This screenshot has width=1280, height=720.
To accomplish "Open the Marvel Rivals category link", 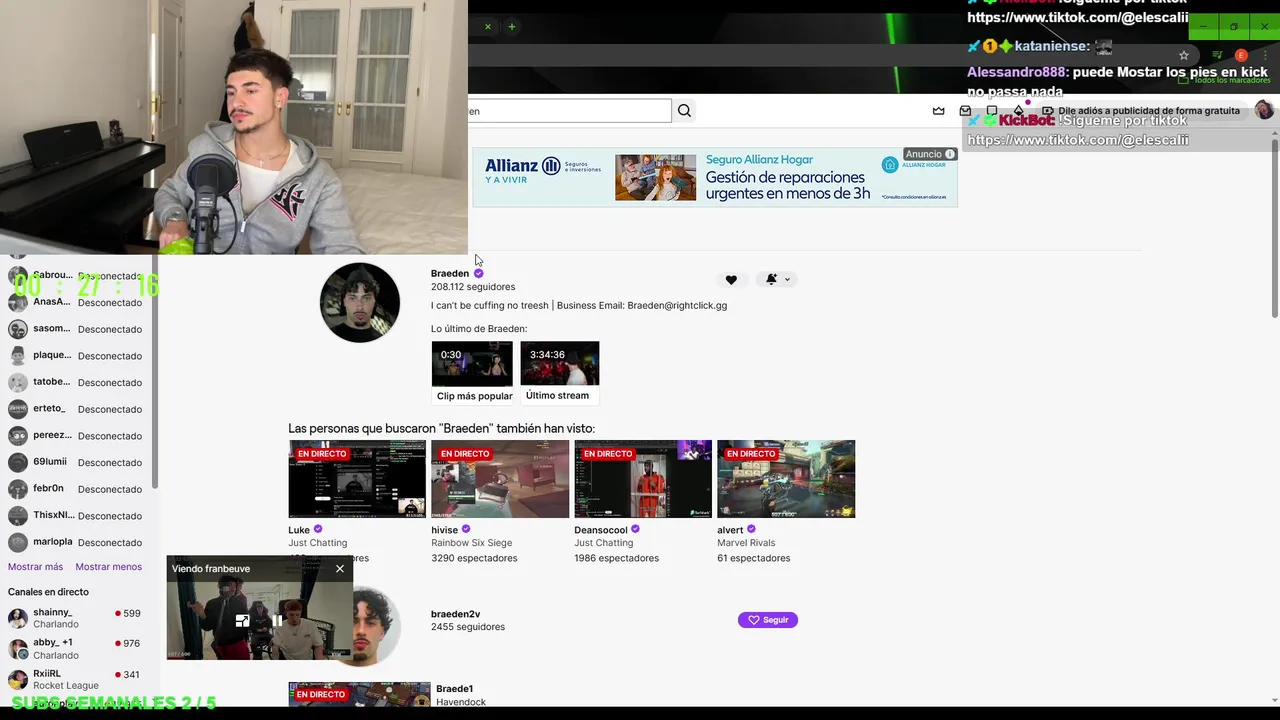I will 746,543.
